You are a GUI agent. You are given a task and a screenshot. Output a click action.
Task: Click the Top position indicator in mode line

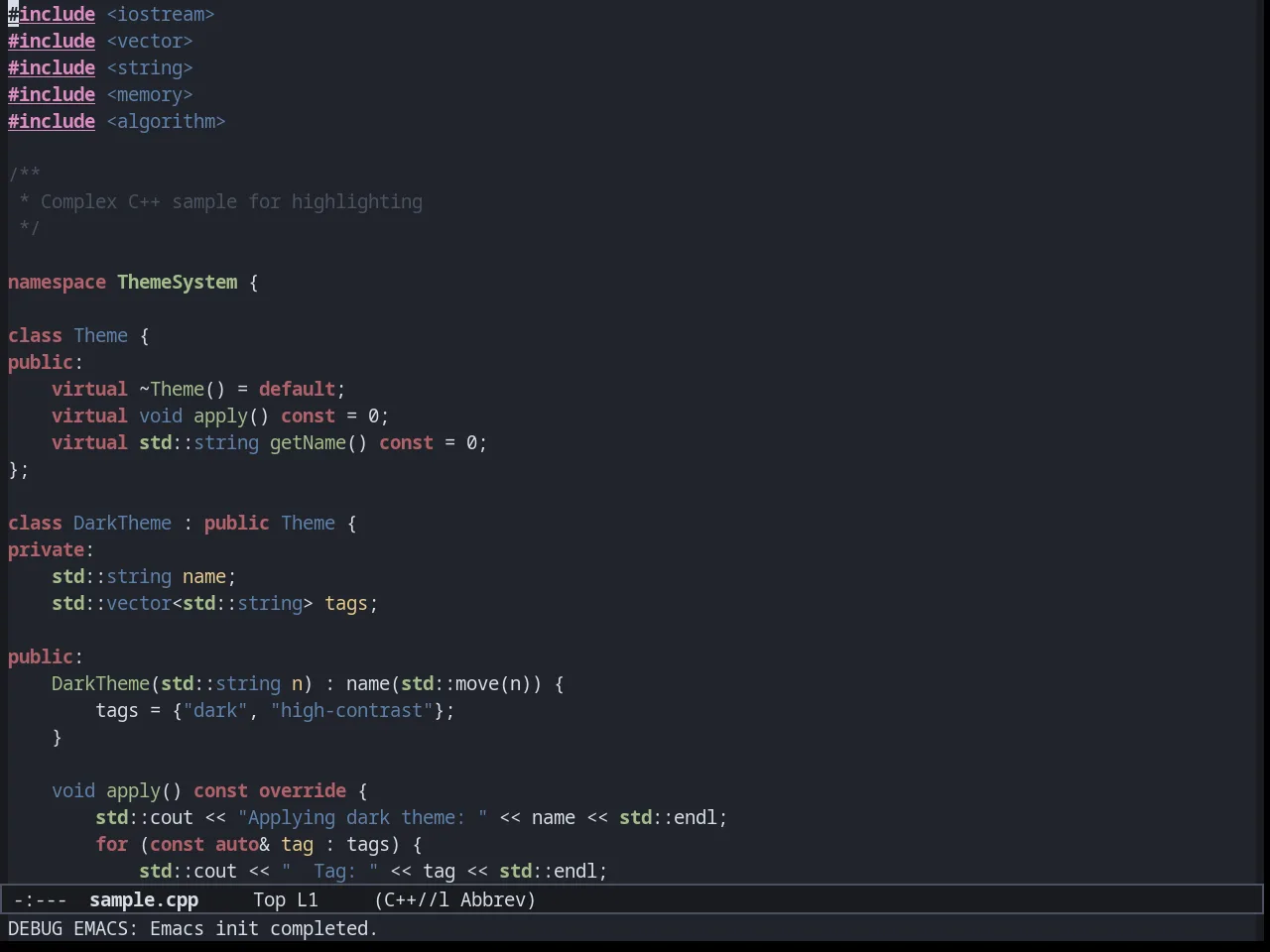point(269,900)
